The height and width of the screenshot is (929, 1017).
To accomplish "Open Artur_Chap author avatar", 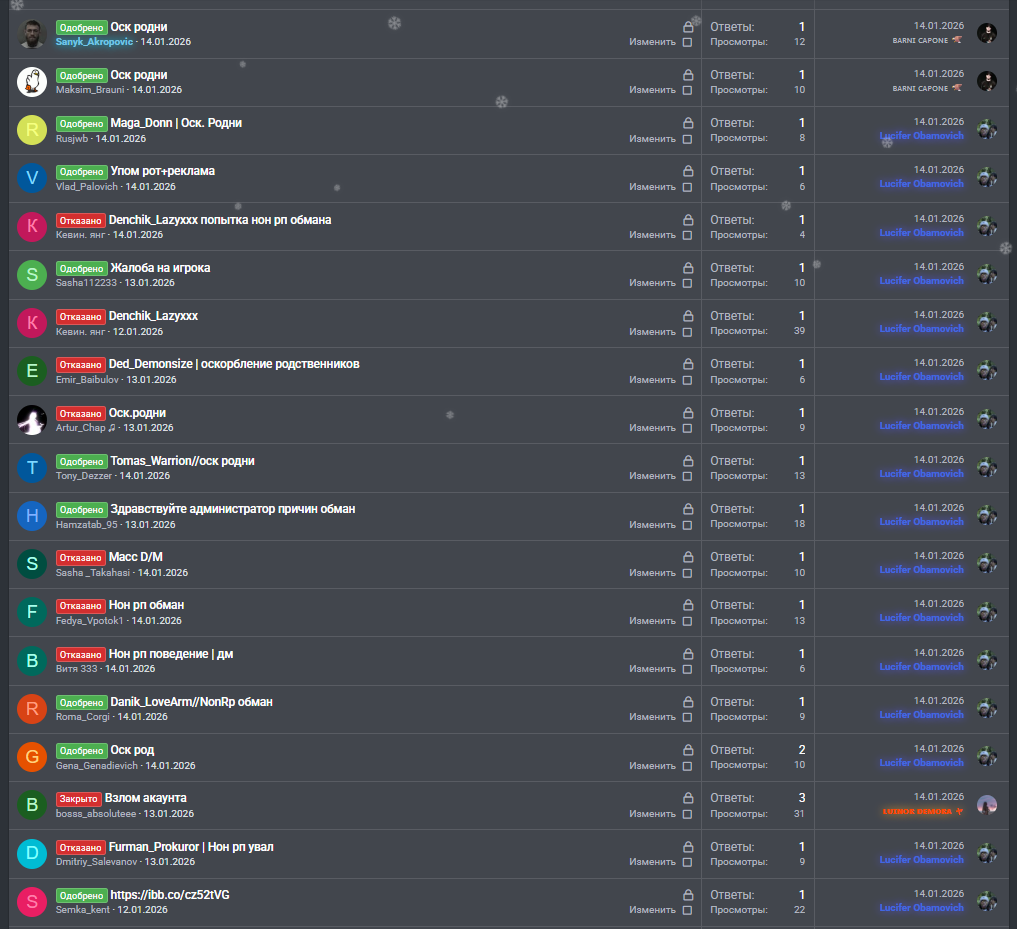I will 32,420.
